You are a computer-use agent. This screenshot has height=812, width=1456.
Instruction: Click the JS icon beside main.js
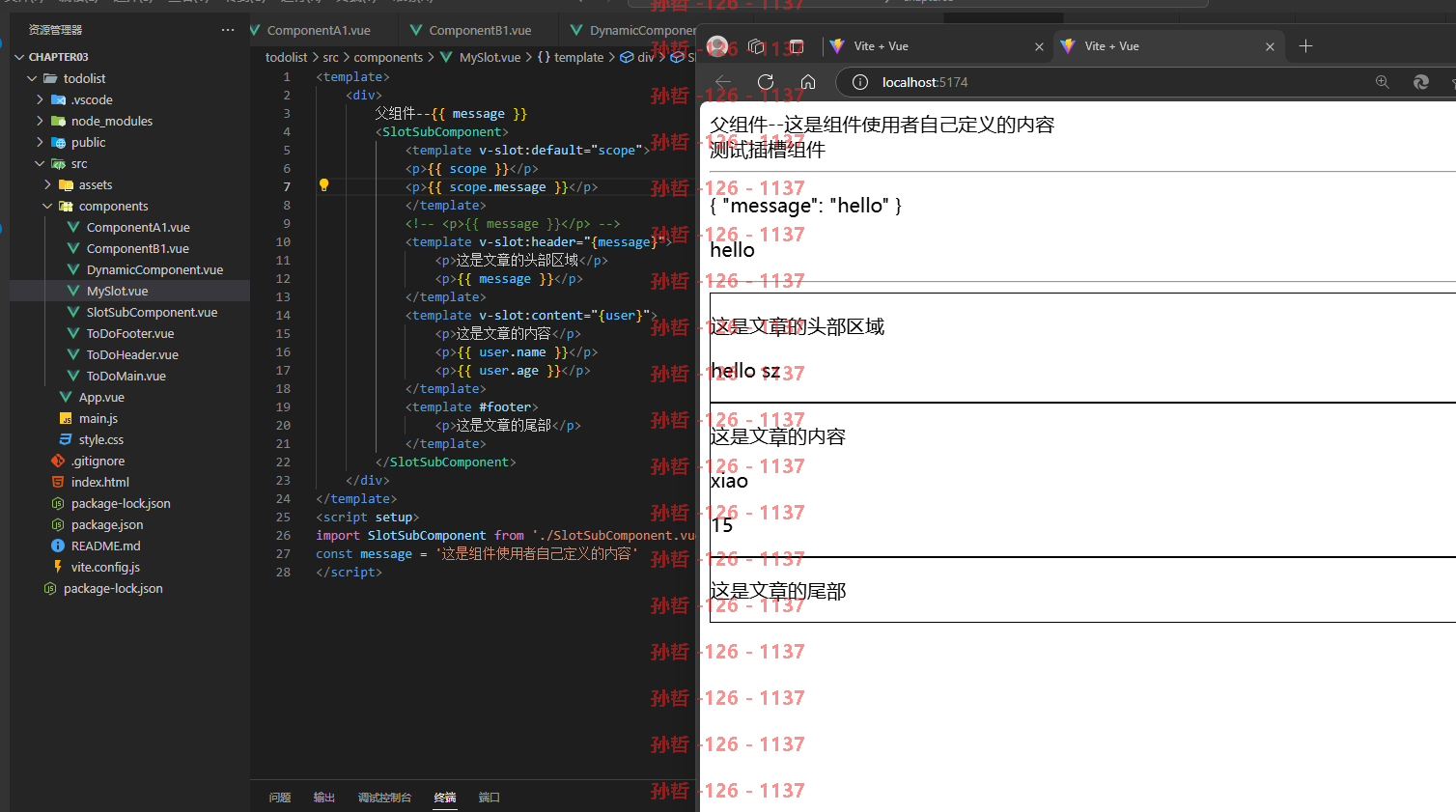(66, 418)
